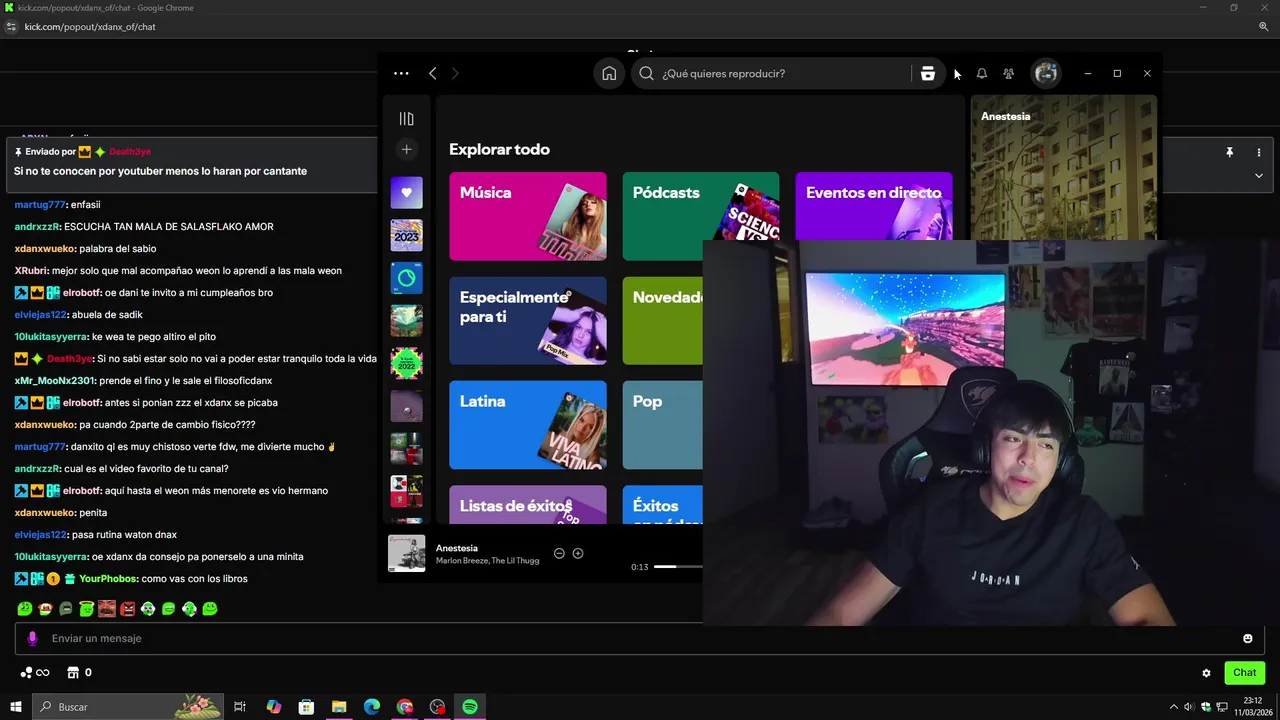Open the Listas de éxitos card
This screenshot has width=1280, height=720.
coord(528,504)
